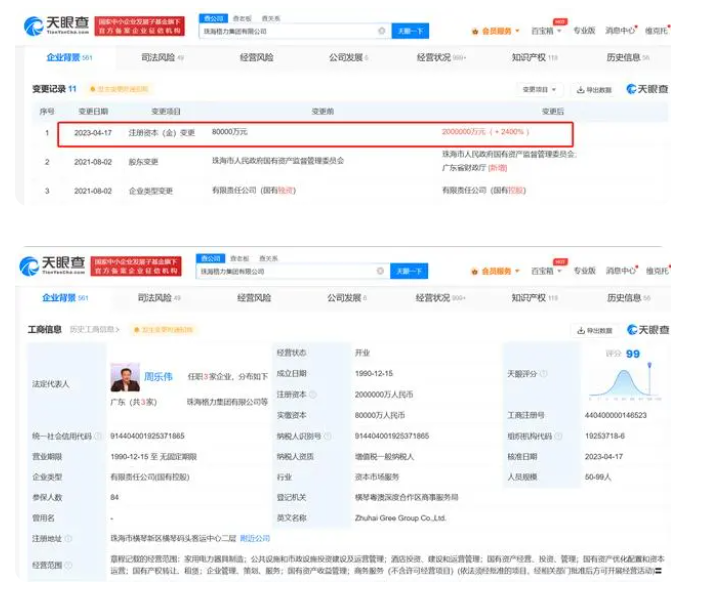Viewport: 701px width, 605px height.
Task: Click the marker on the 天眼评分 curve
Action: pyautogui.click(x=650, y=365)
